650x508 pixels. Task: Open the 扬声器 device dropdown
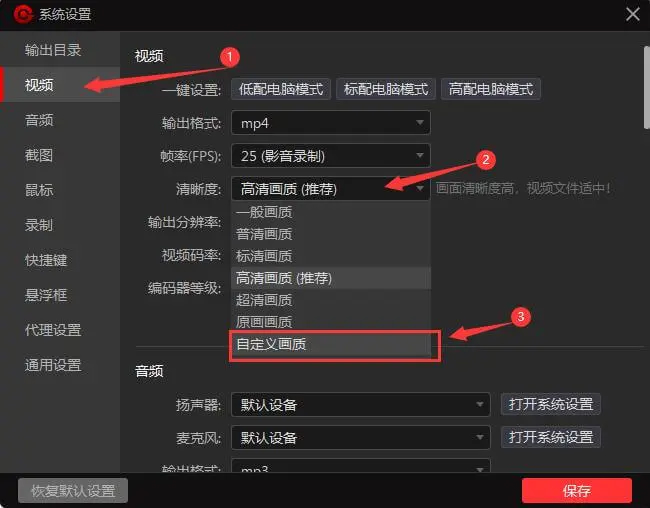point(361,404)
